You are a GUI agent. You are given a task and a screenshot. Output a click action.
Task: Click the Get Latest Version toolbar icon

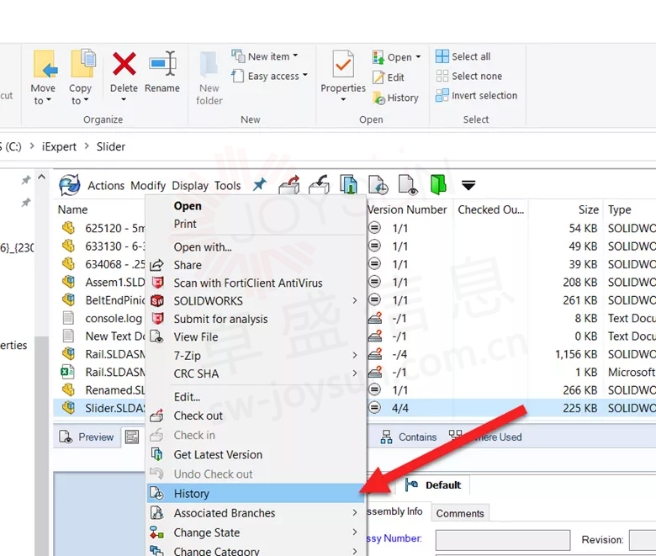(x=348, y=184)
